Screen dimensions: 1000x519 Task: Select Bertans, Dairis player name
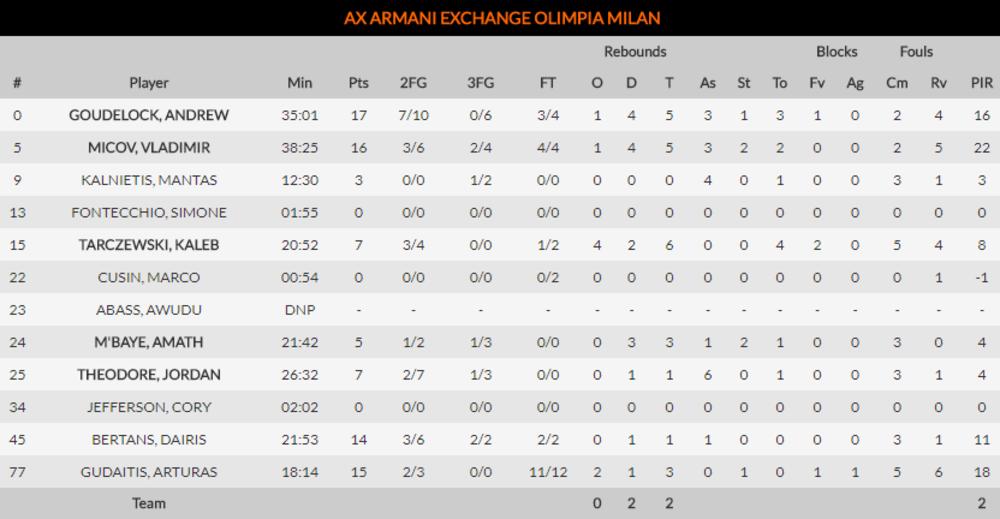coord(149,440)
